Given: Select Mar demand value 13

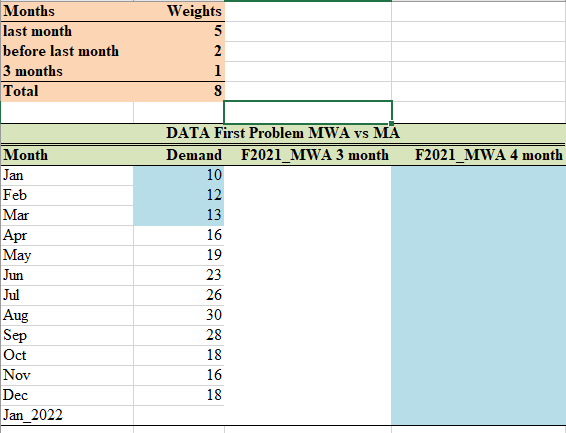Looking at the screenshot, I should (x=179, y=215).
